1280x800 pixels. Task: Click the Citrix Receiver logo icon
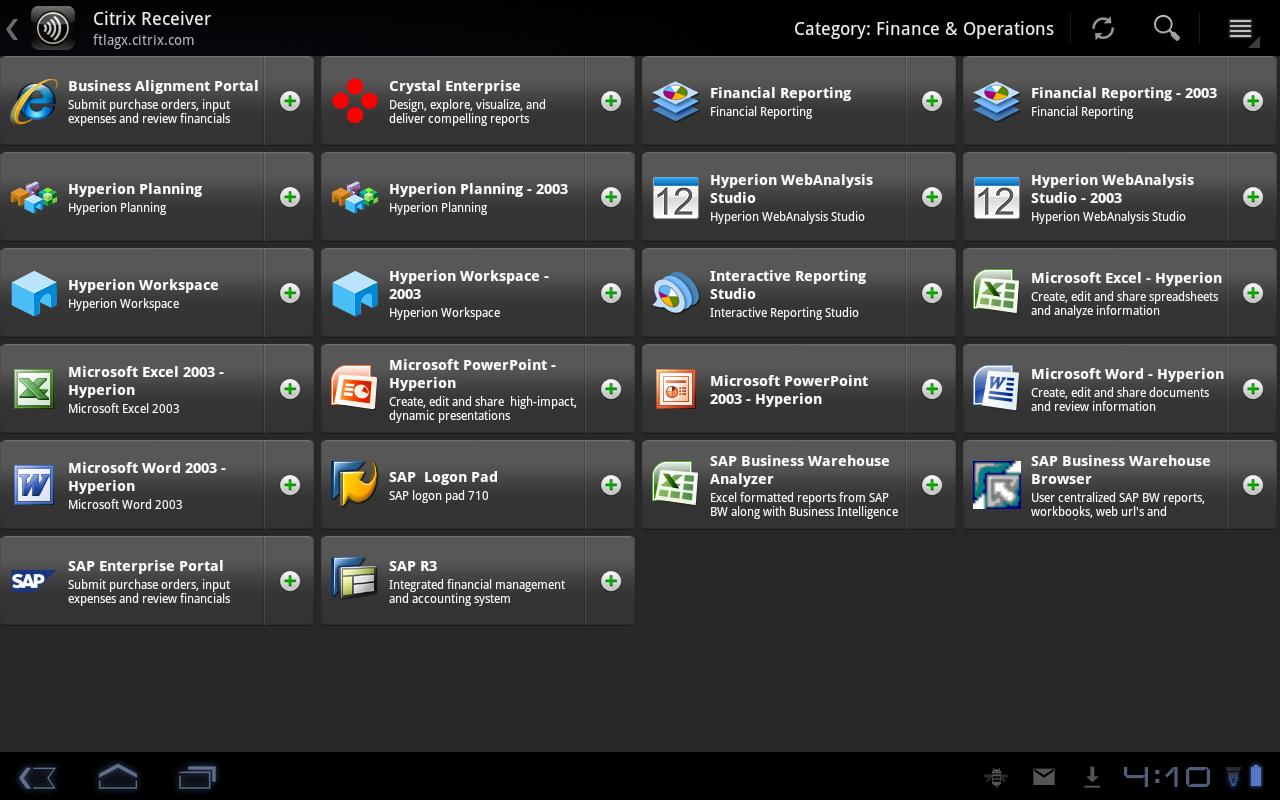tap(53, 28)
